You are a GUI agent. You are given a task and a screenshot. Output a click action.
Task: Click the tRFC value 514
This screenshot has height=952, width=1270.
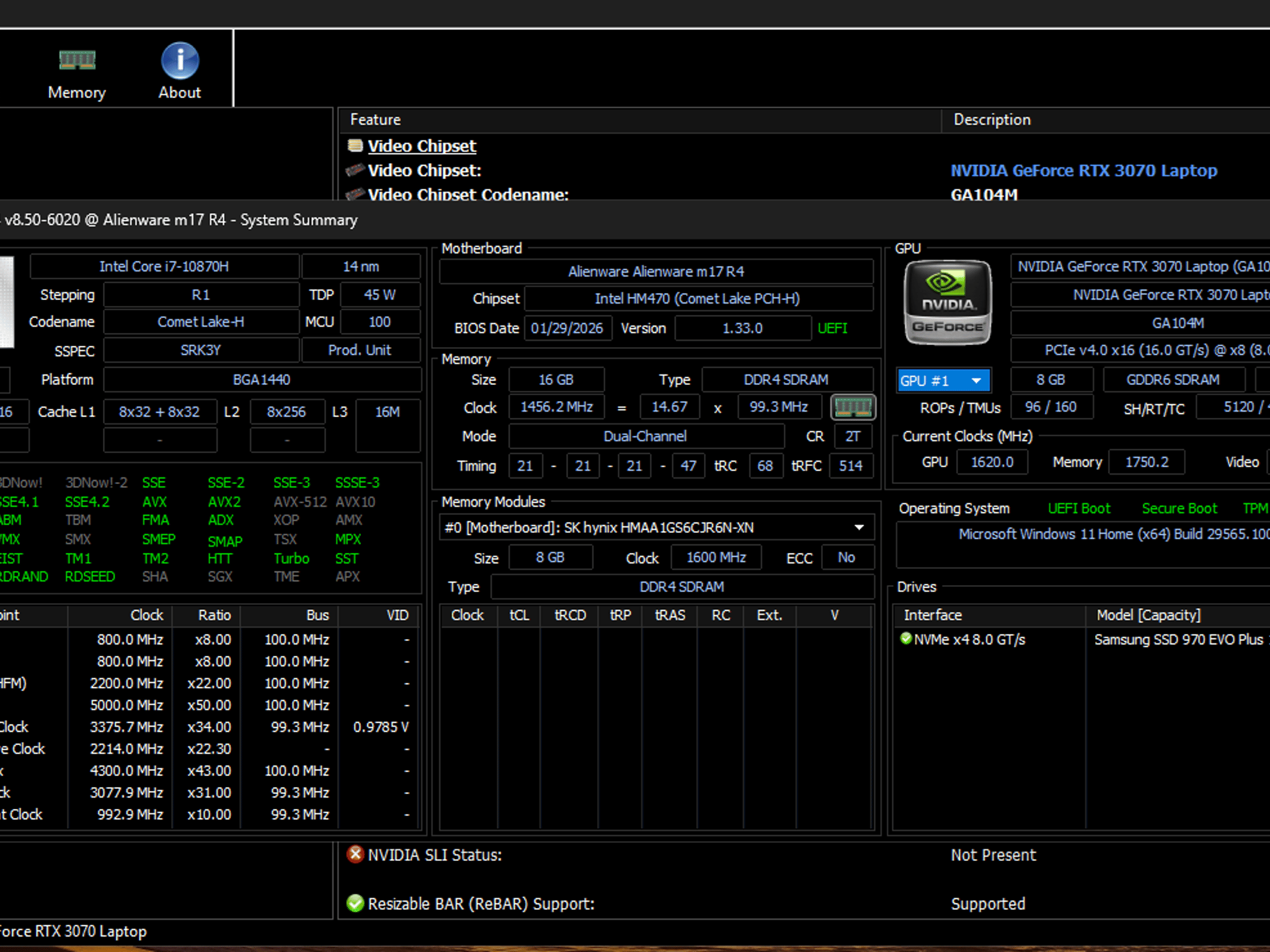851,466
